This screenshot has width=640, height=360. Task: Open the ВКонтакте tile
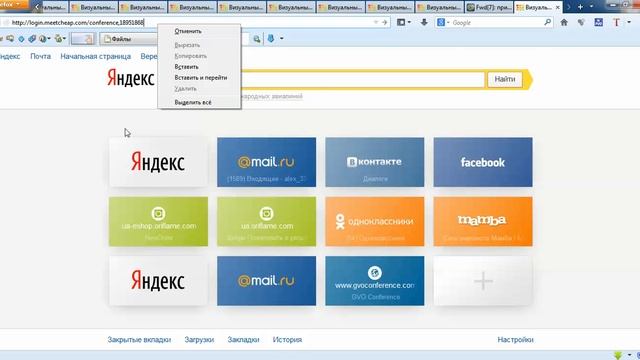click(x=375, y=162)
